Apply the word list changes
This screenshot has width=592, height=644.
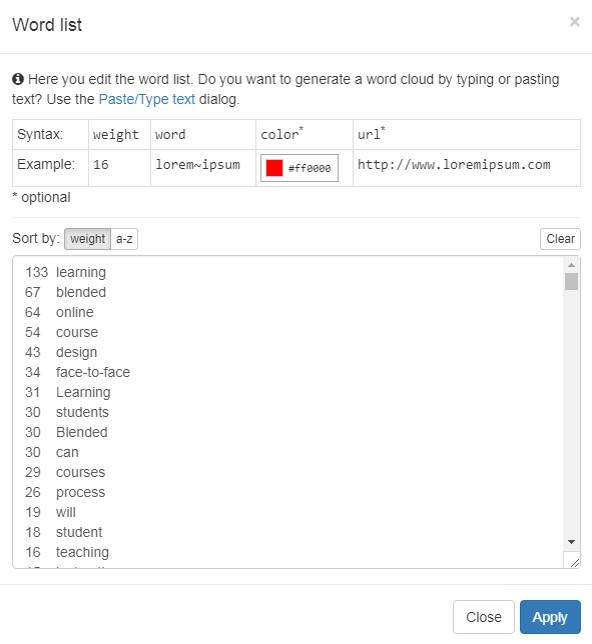[550, 617]
